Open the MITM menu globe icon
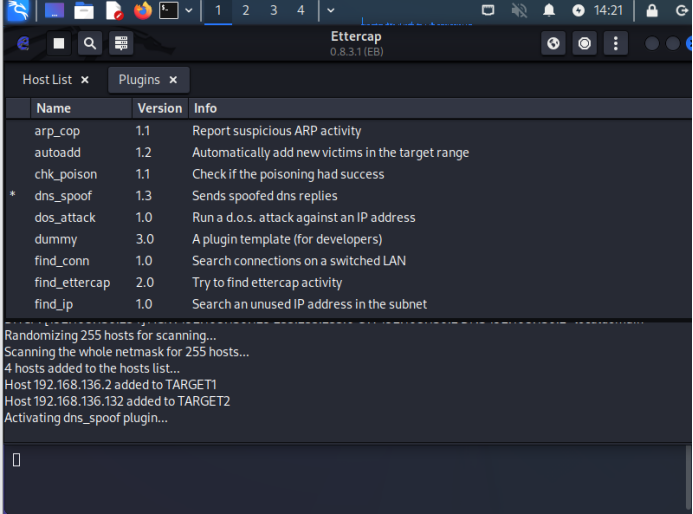This screenshot has height=514, width=693. (x=553, y=43)
